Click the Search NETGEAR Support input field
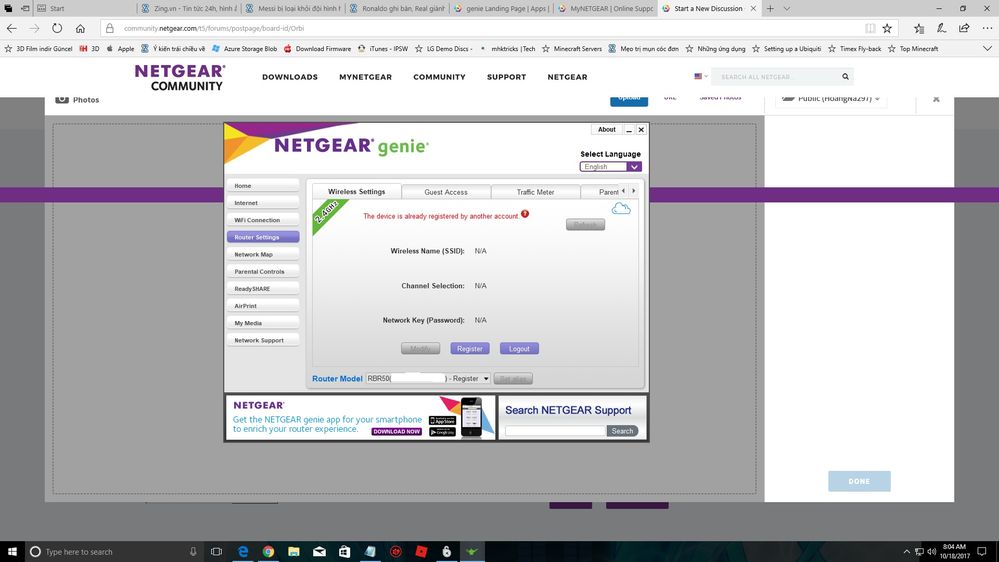The width and height of the screenshot is (999, 562). coord(555,431)
